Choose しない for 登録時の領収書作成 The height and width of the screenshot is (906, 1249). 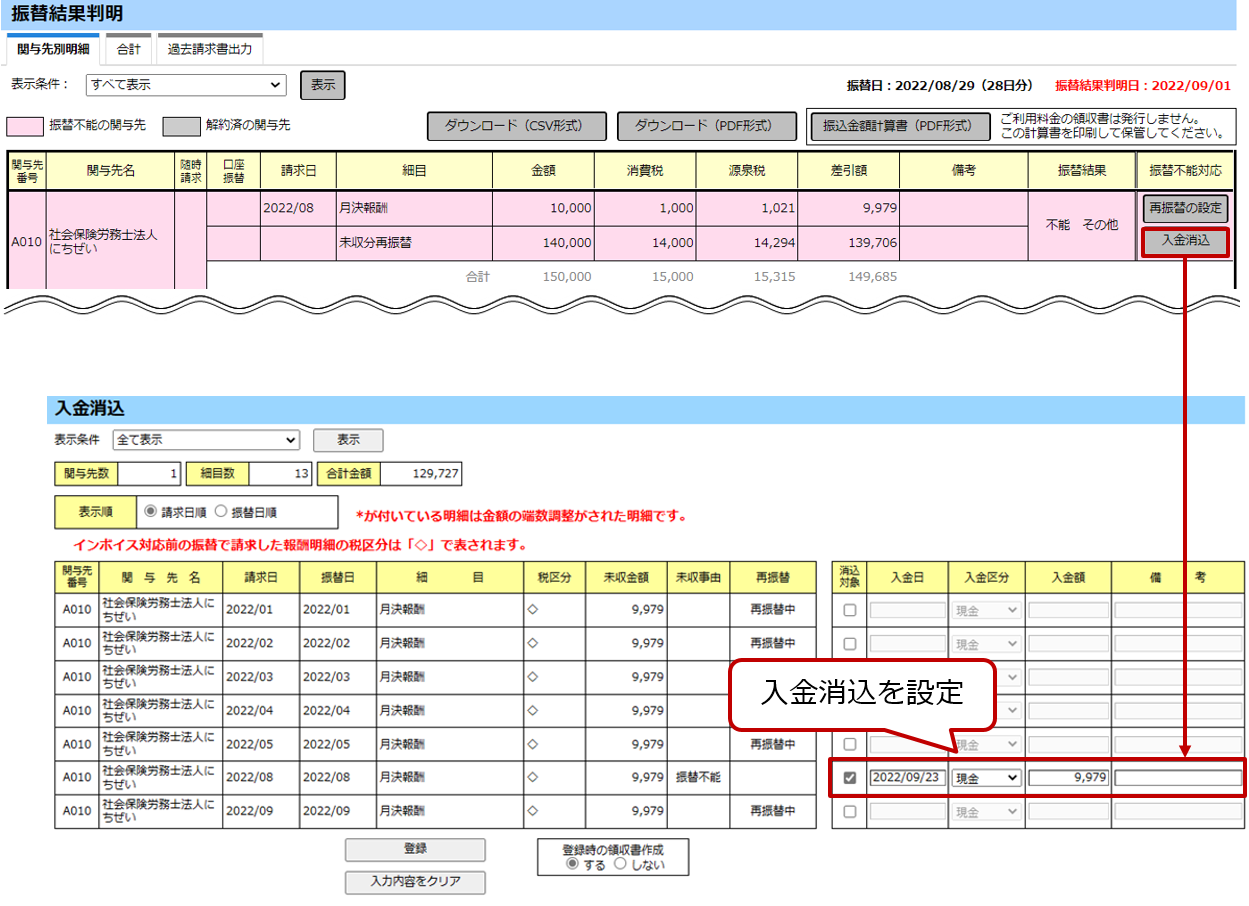point(620,865)
